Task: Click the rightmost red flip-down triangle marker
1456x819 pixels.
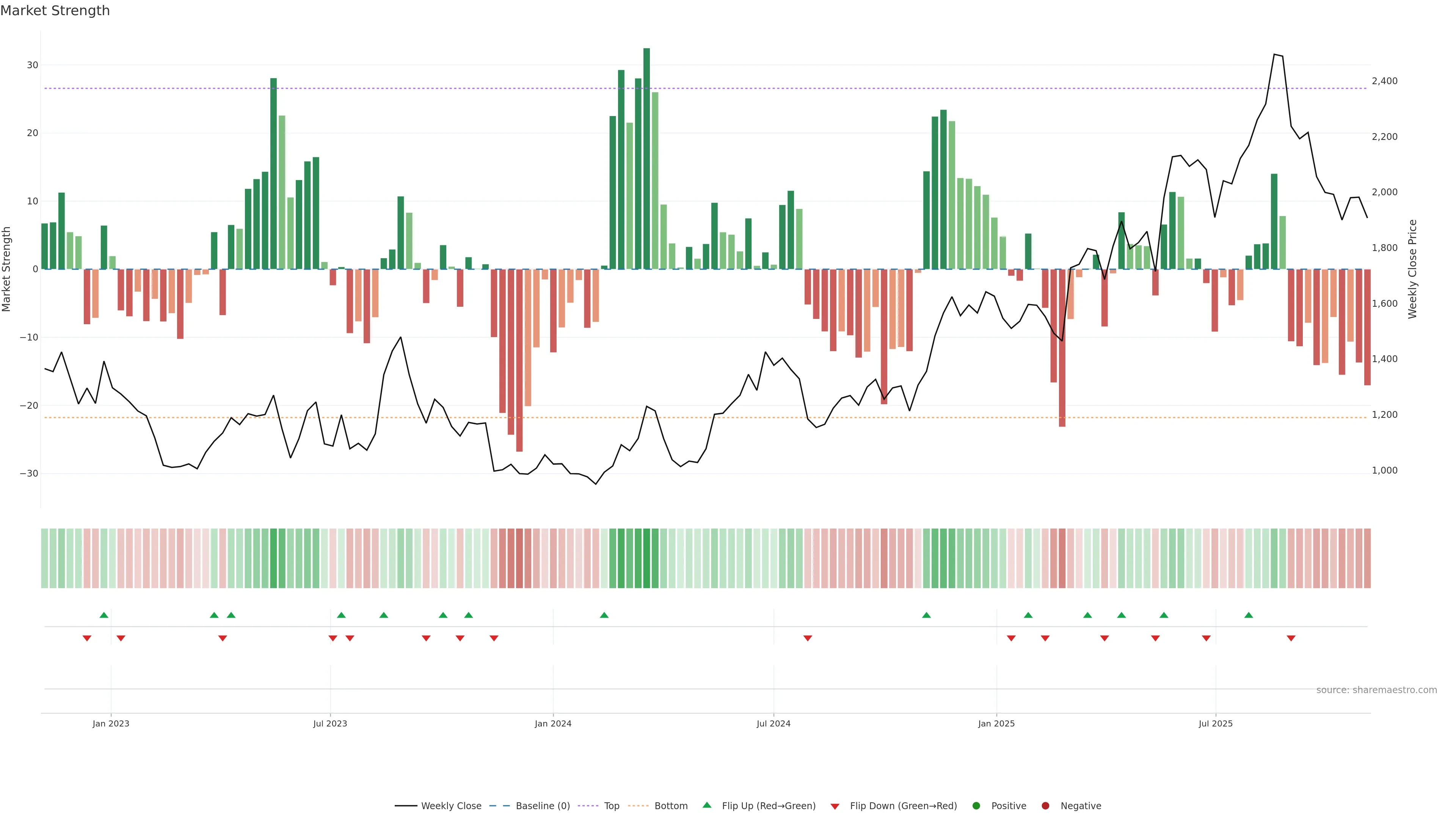Action: click(1291, 638)
